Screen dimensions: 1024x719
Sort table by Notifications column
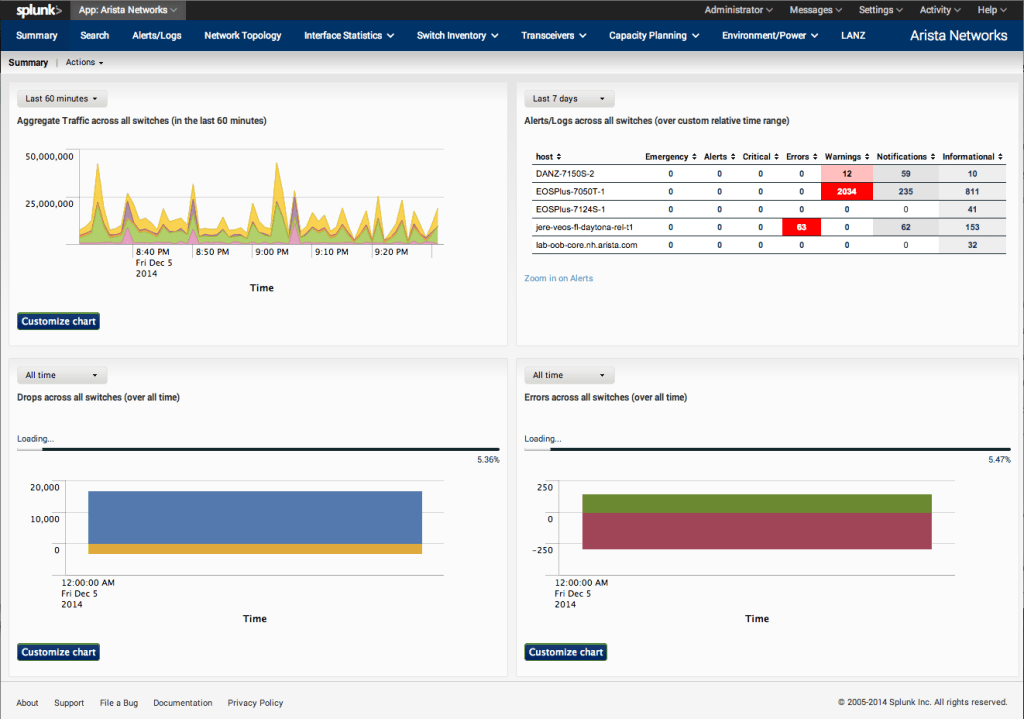pyautogui.click(x=906, y=157)
